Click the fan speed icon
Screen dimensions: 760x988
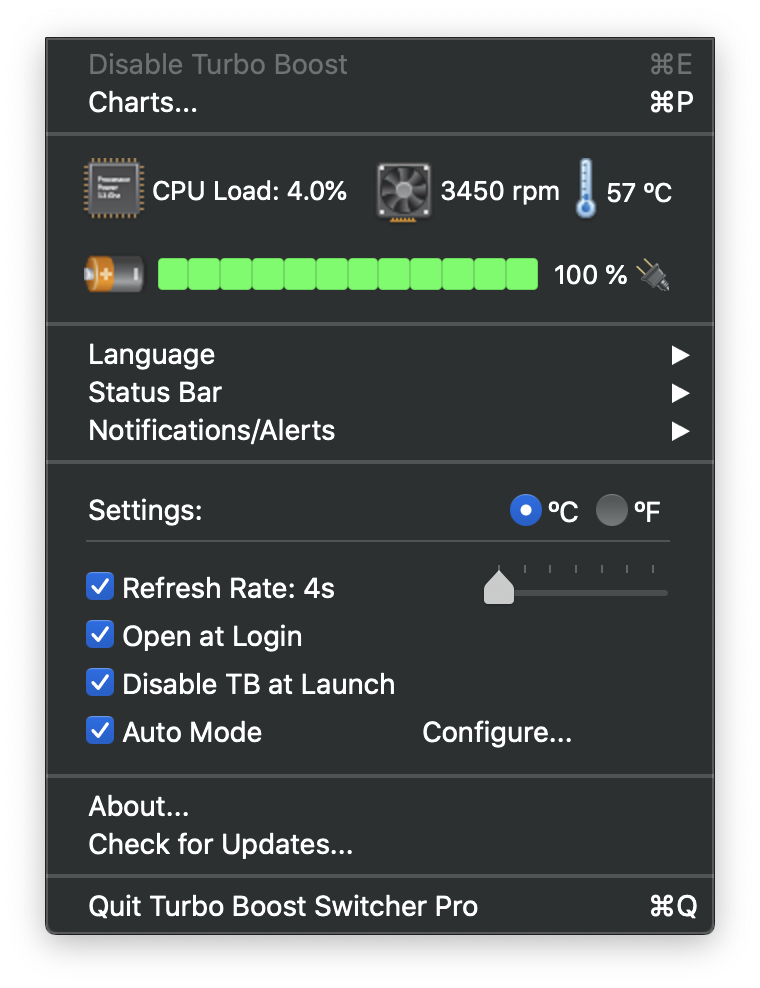point(404,191)
